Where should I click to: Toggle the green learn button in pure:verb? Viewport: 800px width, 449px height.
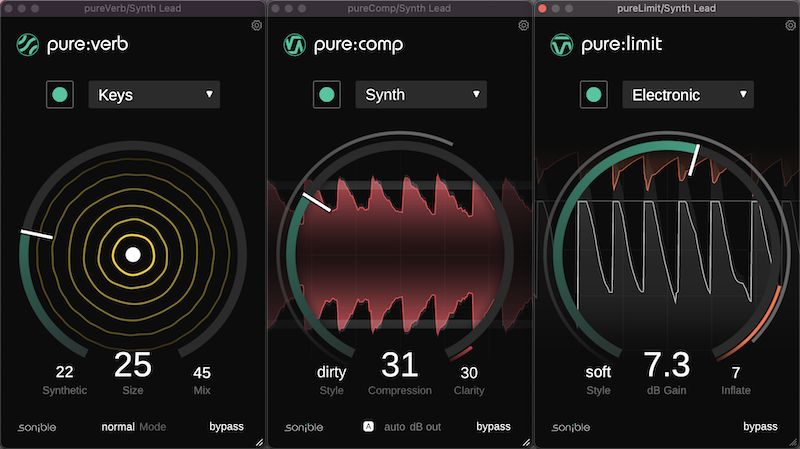[60, 95]
